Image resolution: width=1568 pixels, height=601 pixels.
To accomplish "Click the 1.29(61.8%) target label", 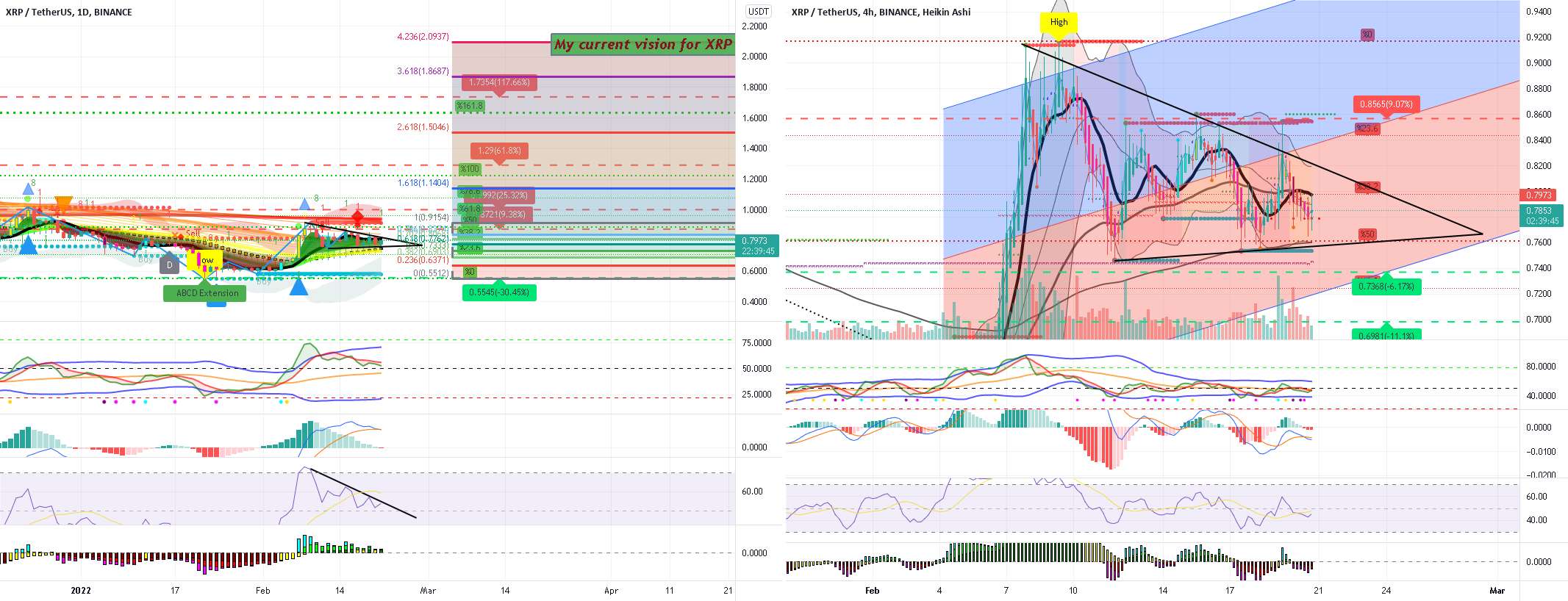I will [499, 151].
